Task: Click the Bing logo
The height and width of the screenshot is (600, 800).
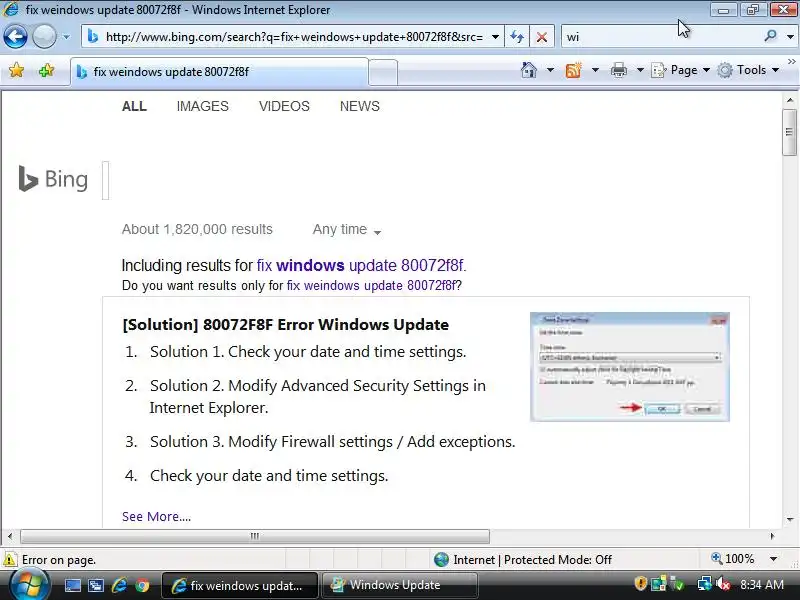Action: (53, 179)
